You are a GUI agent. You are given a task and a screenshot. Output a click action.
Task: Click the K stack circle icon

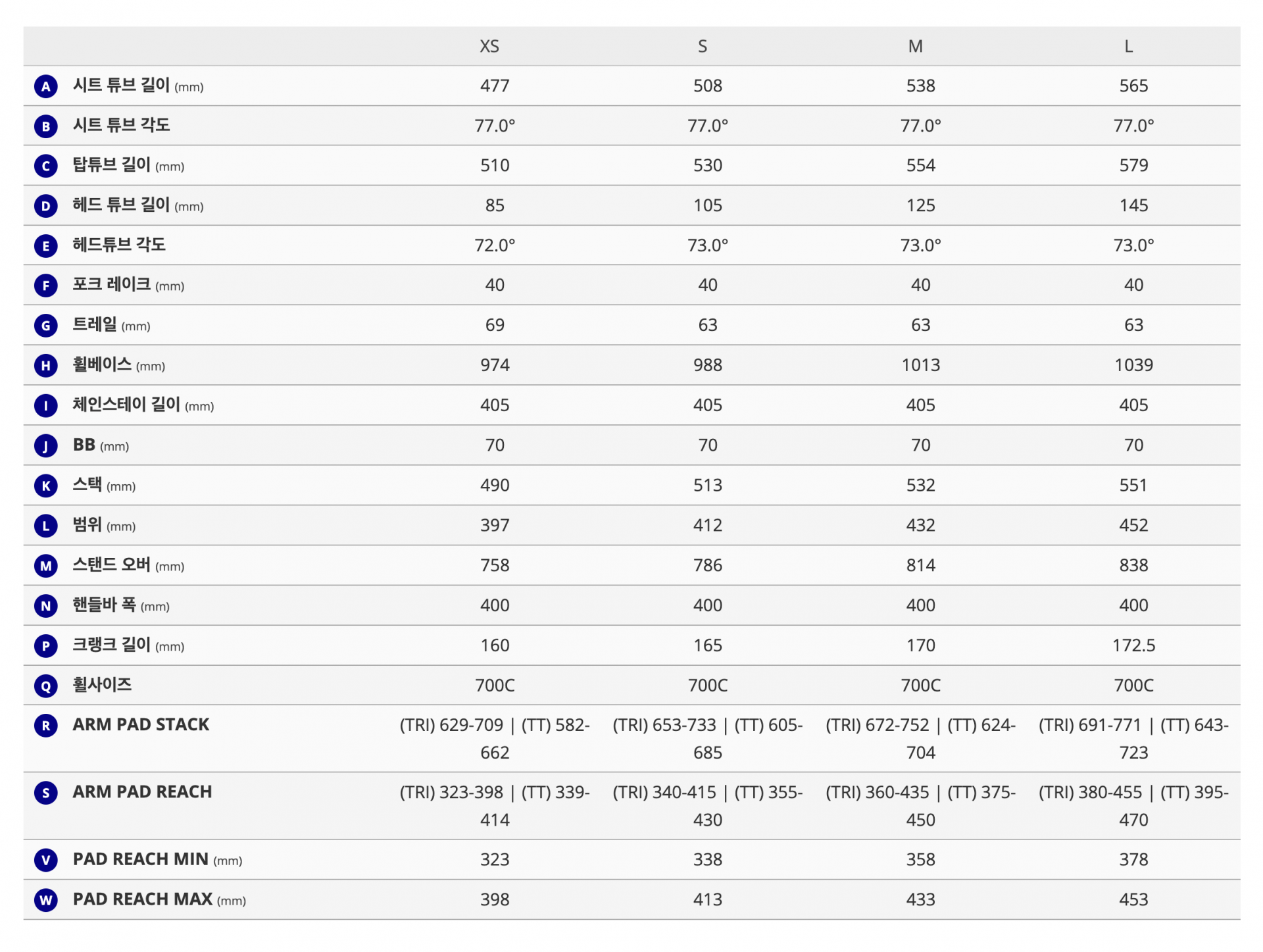click(x=46, y=486)
